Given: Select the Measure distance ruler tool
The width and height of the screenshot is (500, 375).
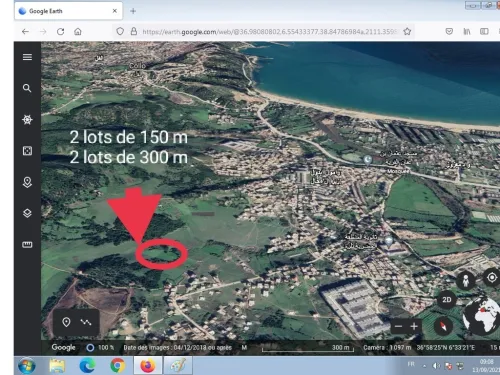Looking at the screenshot, I should click(x=27, y=245).
